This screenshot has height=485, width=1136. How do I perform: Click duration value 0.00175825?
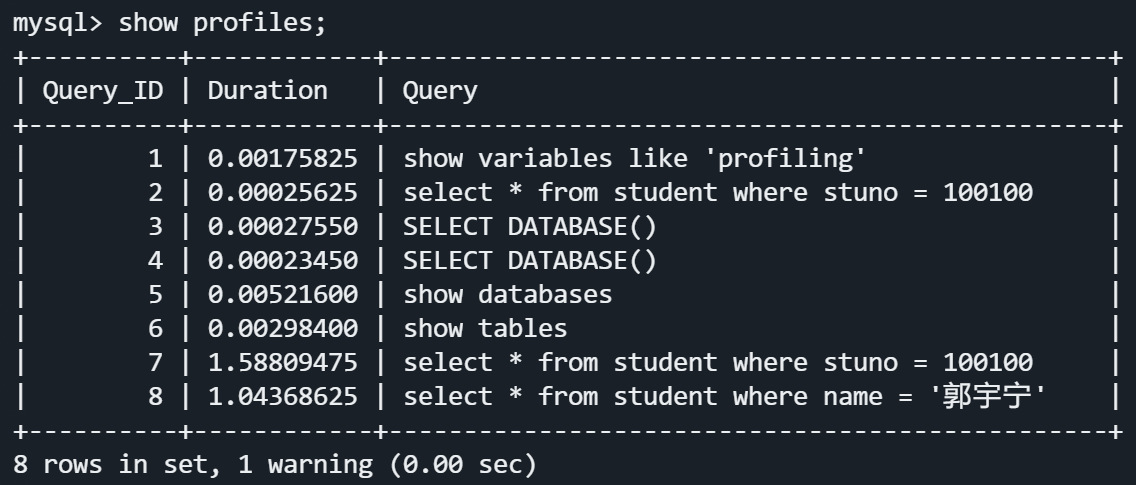coord(282,158)
